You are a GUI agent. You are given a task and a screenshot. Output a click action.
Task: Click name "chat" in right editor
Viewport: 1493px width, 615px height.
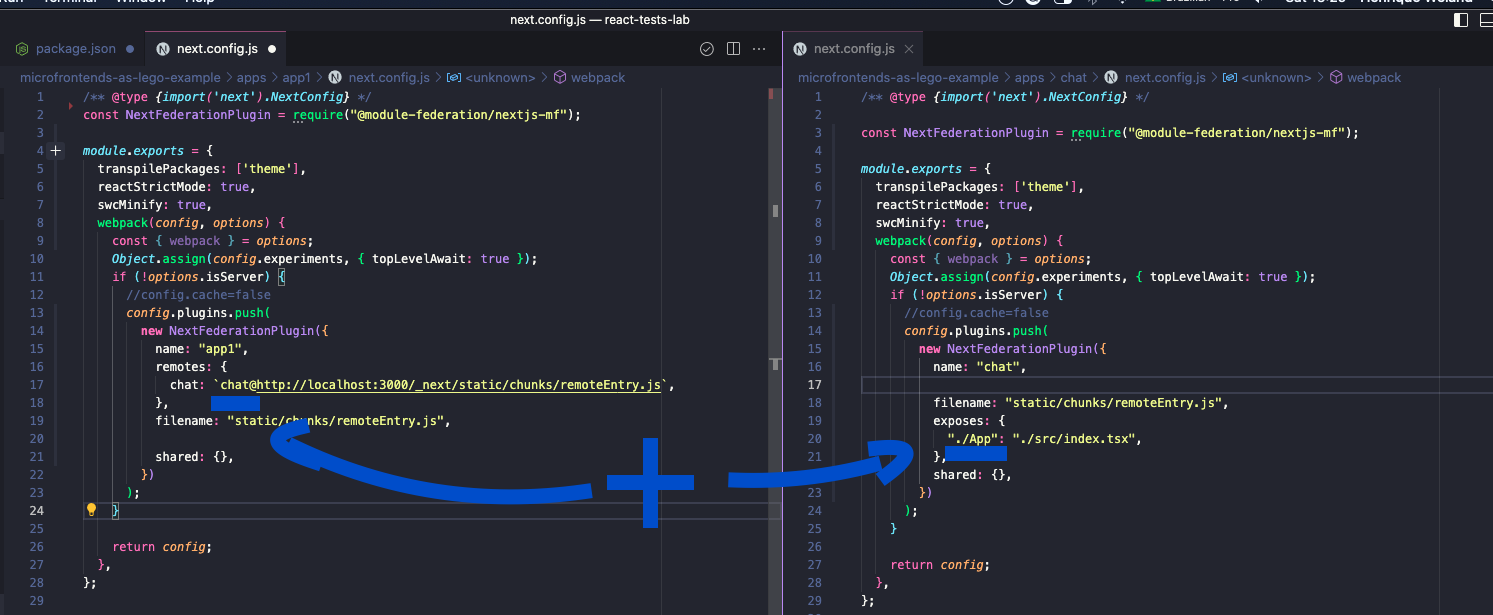point(980,367)
